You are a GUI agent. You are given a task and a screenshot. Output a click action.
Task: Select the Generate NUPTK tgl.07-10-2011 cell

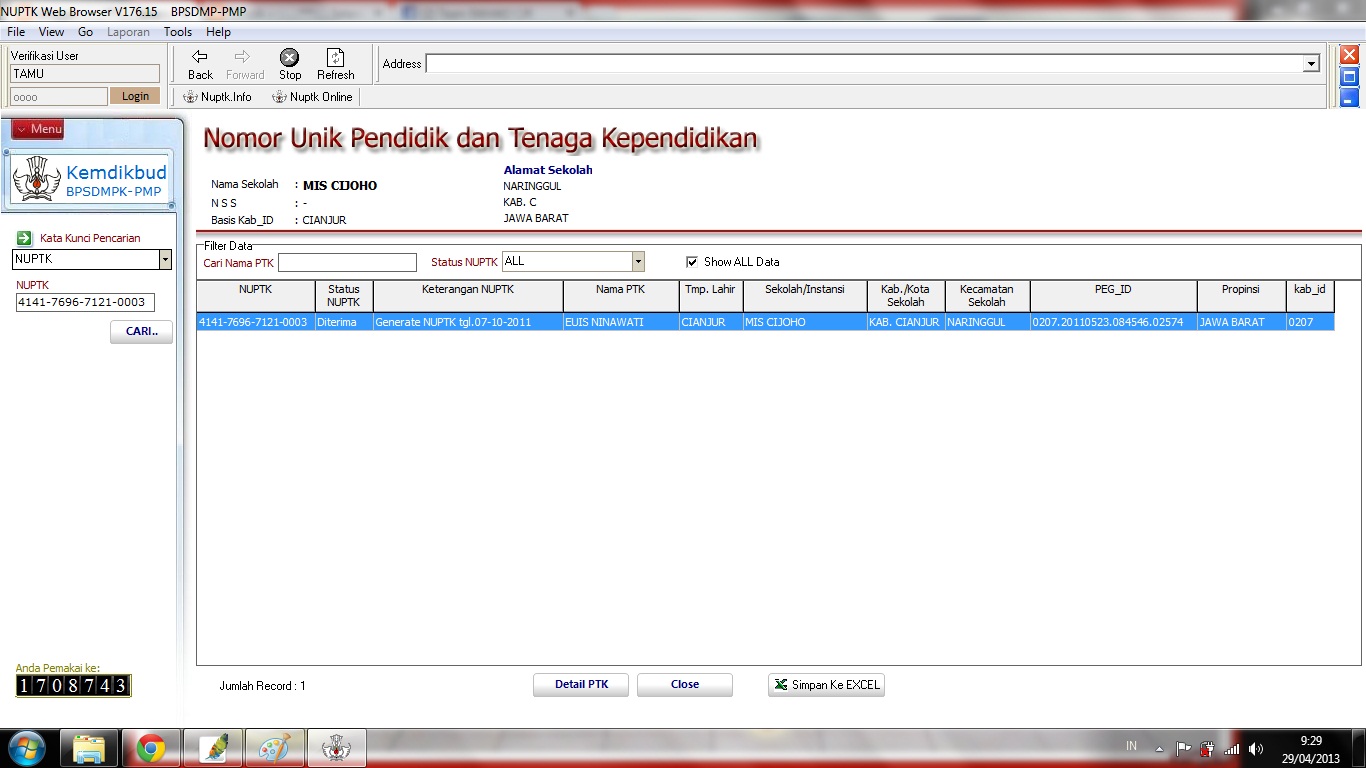click(x=468, y=322)
